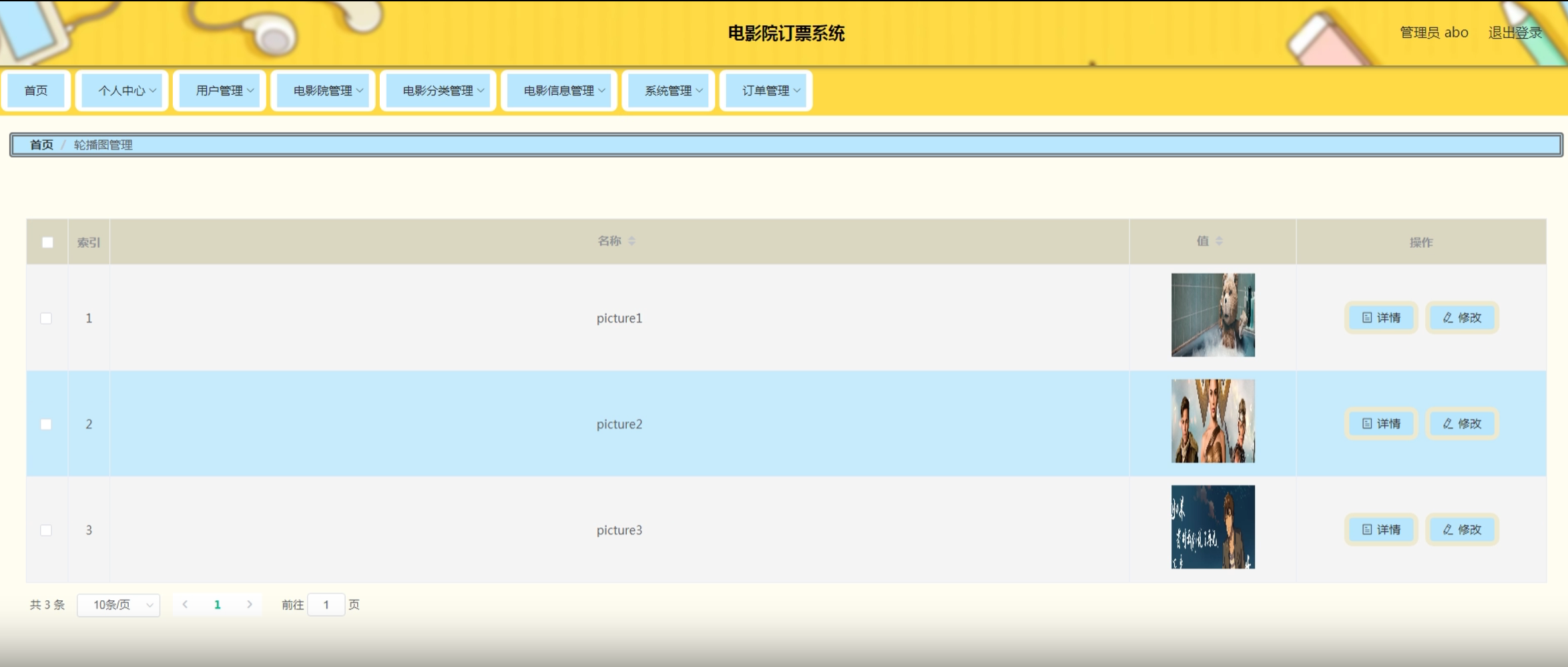Click the 电影院订票系统 title
1568x667 pixels.
[x=786, y=33]
